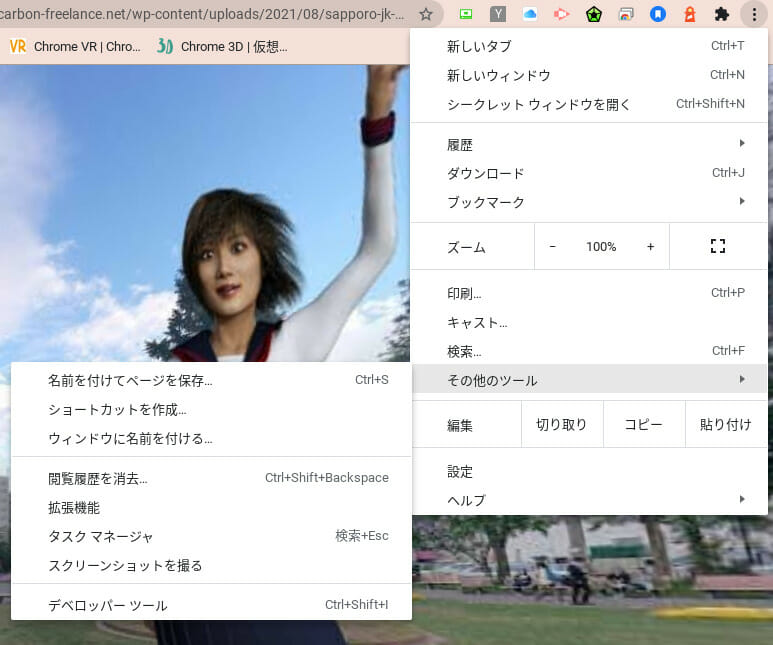Open the Chrome 3D bookmark
The width and height of the screenshot is (773, 645).
pyautogui.click(x=222, y=46)
